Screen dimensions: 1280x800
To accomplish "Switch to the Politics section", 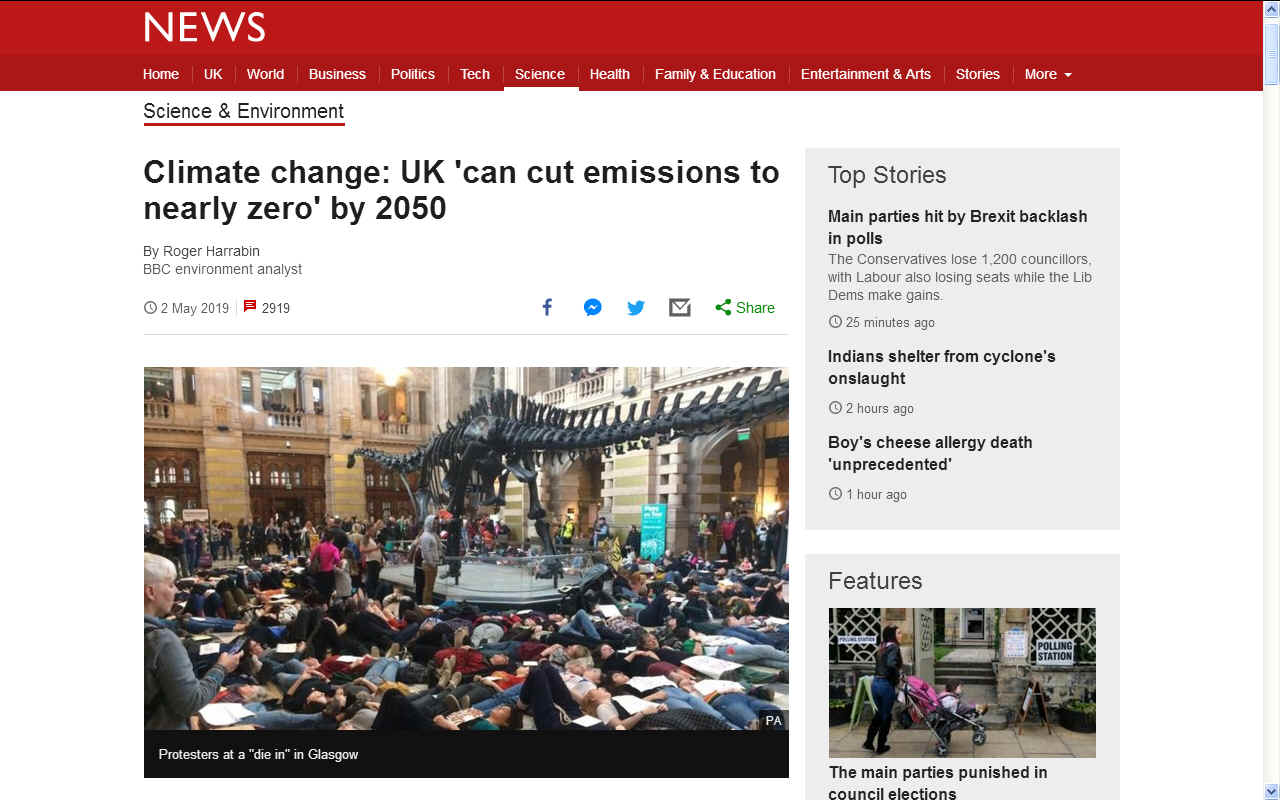I will 413,74.
